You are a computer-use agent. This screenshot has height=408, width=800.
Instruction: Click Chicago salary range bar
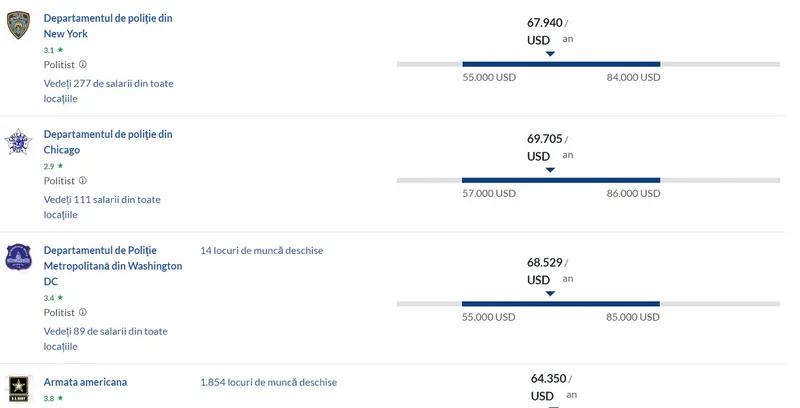pos(560,180)
